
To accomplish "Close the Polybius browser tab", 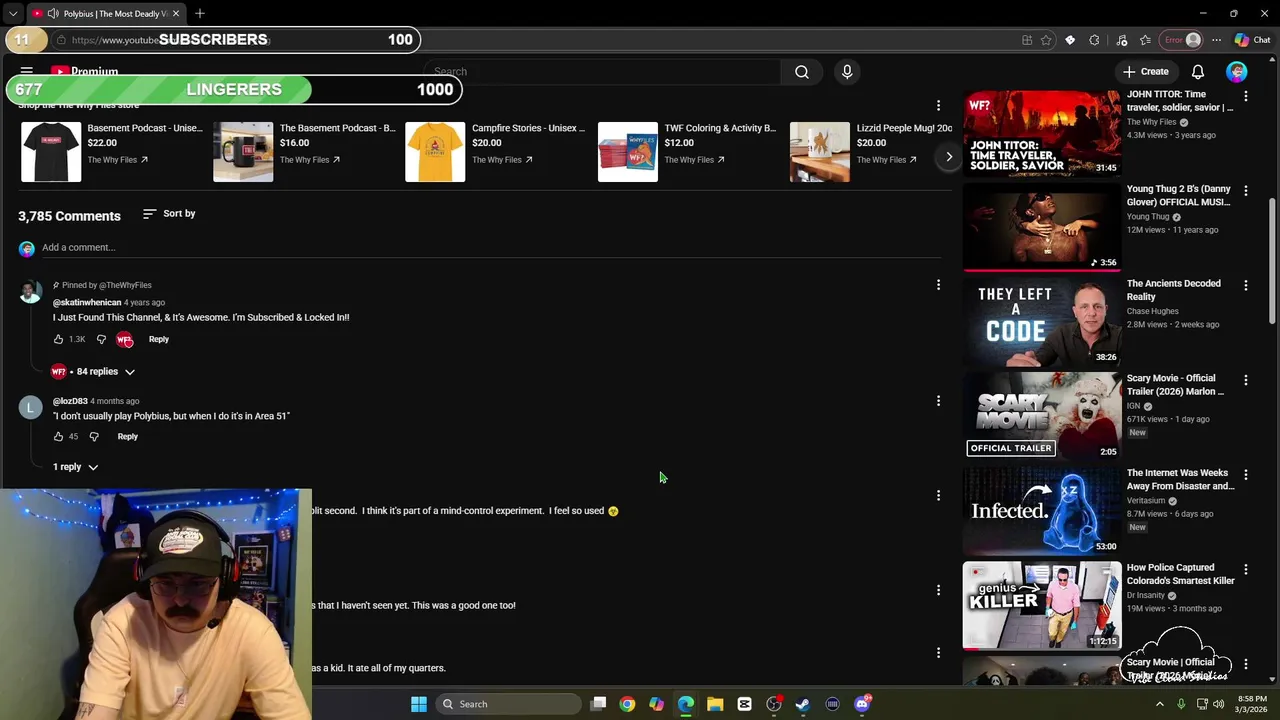I will click(x=176, y=14).
